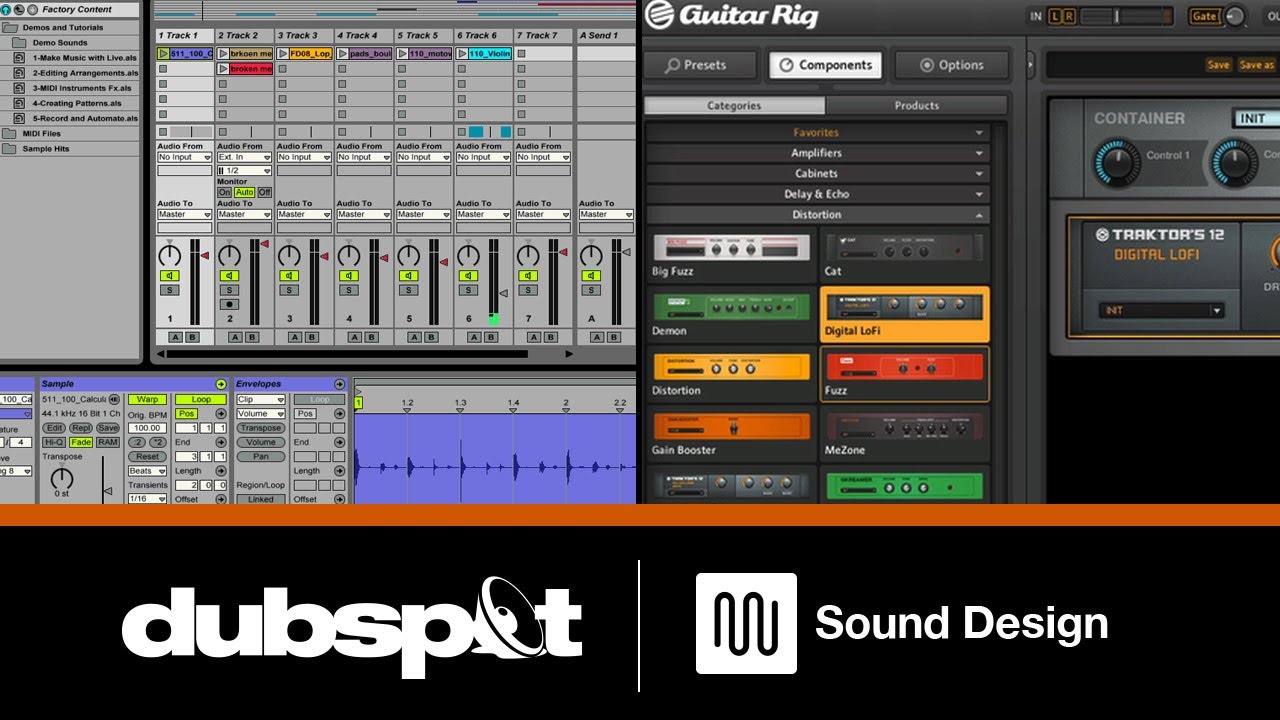The image size is (1280, 720).
Task: Toggle the Warp button in Sample panel
Action: coord(147,399)
